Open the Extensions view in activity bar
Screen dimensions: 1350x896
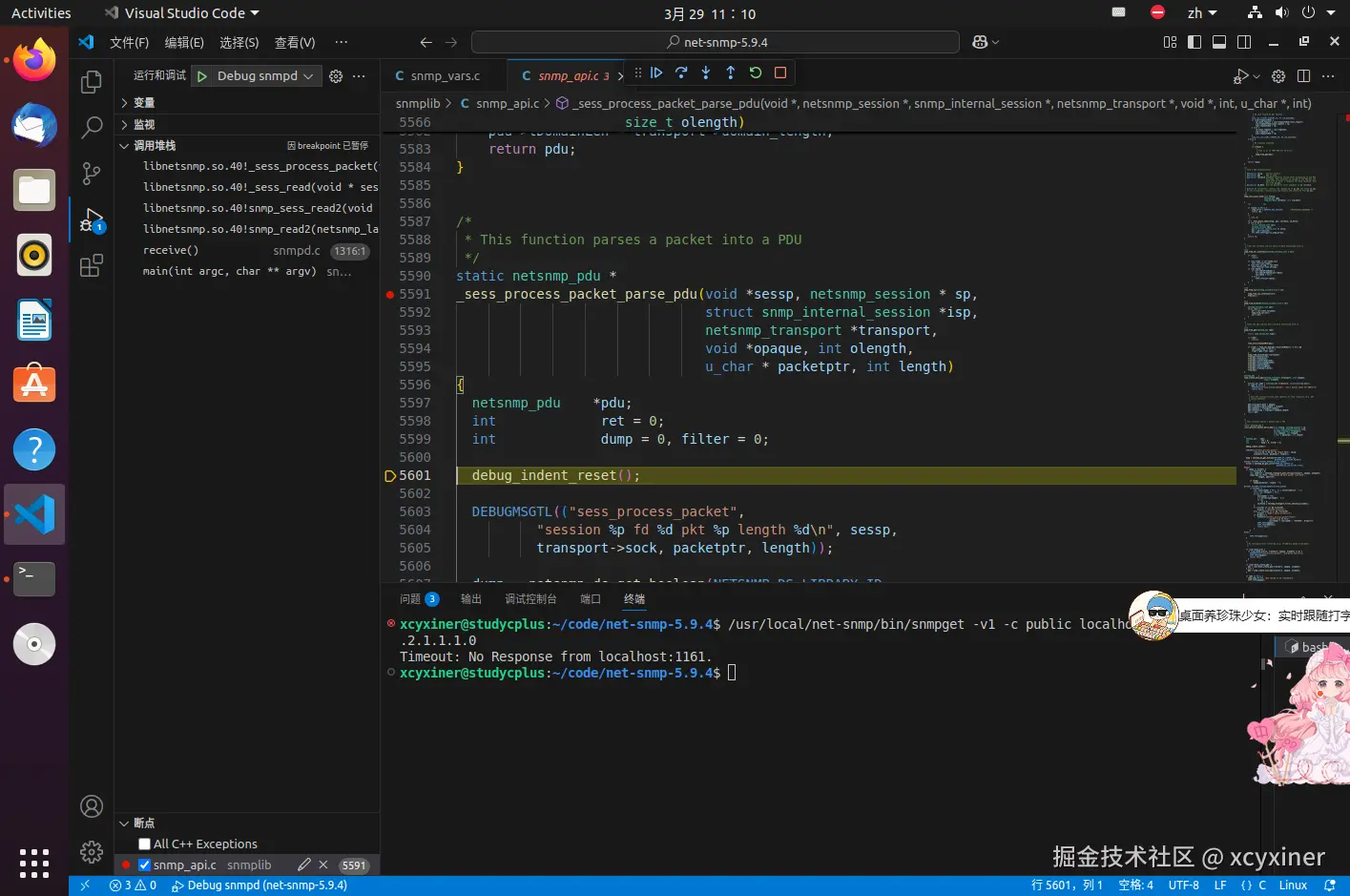coord(92,266)
